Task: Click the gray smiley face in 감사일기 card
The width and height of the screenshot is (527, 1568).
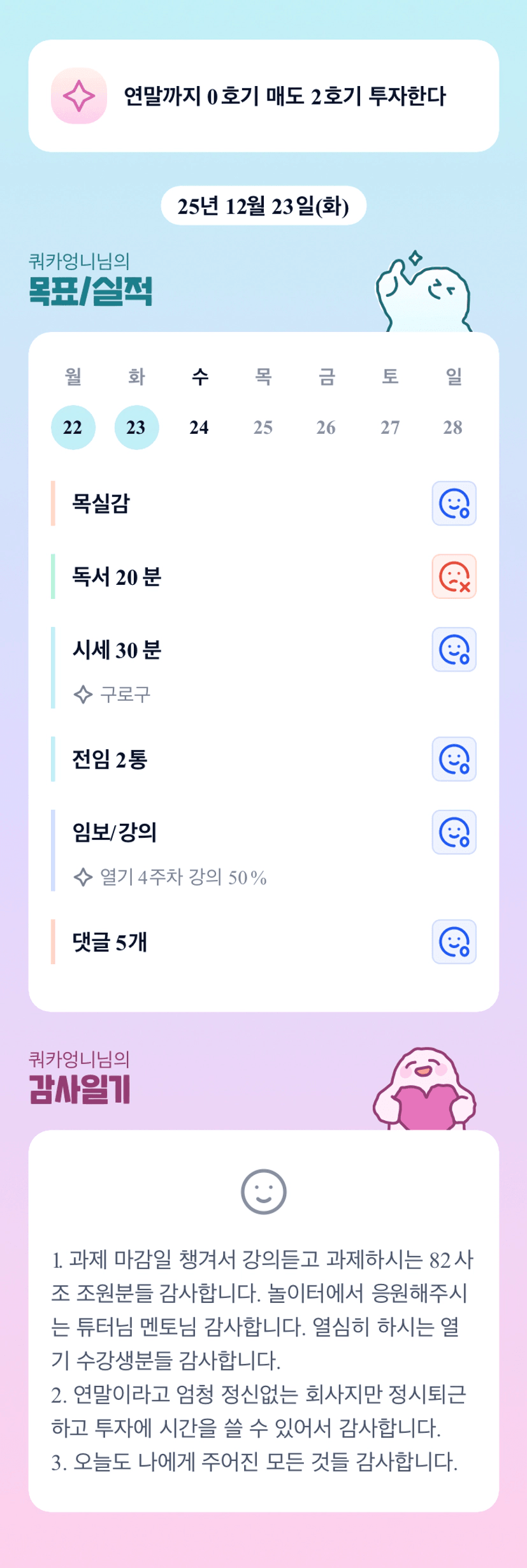Action: coord(263,1191)
